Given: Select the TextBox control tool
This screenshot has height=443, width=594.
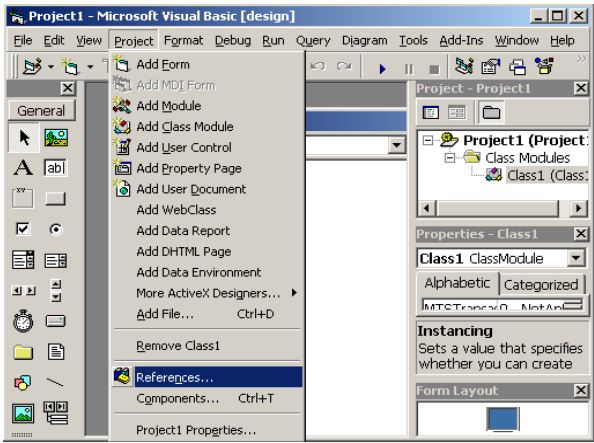Looking at the screenshot, I should pyautogui.click(x=56, y=167).
